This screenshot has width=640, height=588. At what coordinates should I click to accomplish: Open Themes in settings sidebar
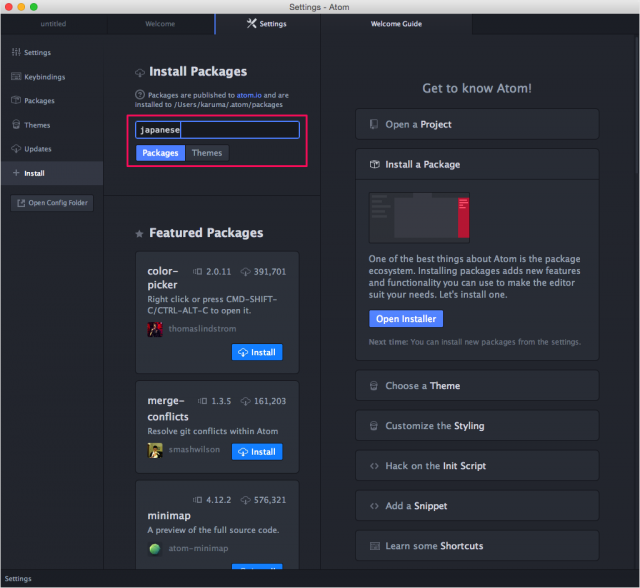click(x=52, y=125)
